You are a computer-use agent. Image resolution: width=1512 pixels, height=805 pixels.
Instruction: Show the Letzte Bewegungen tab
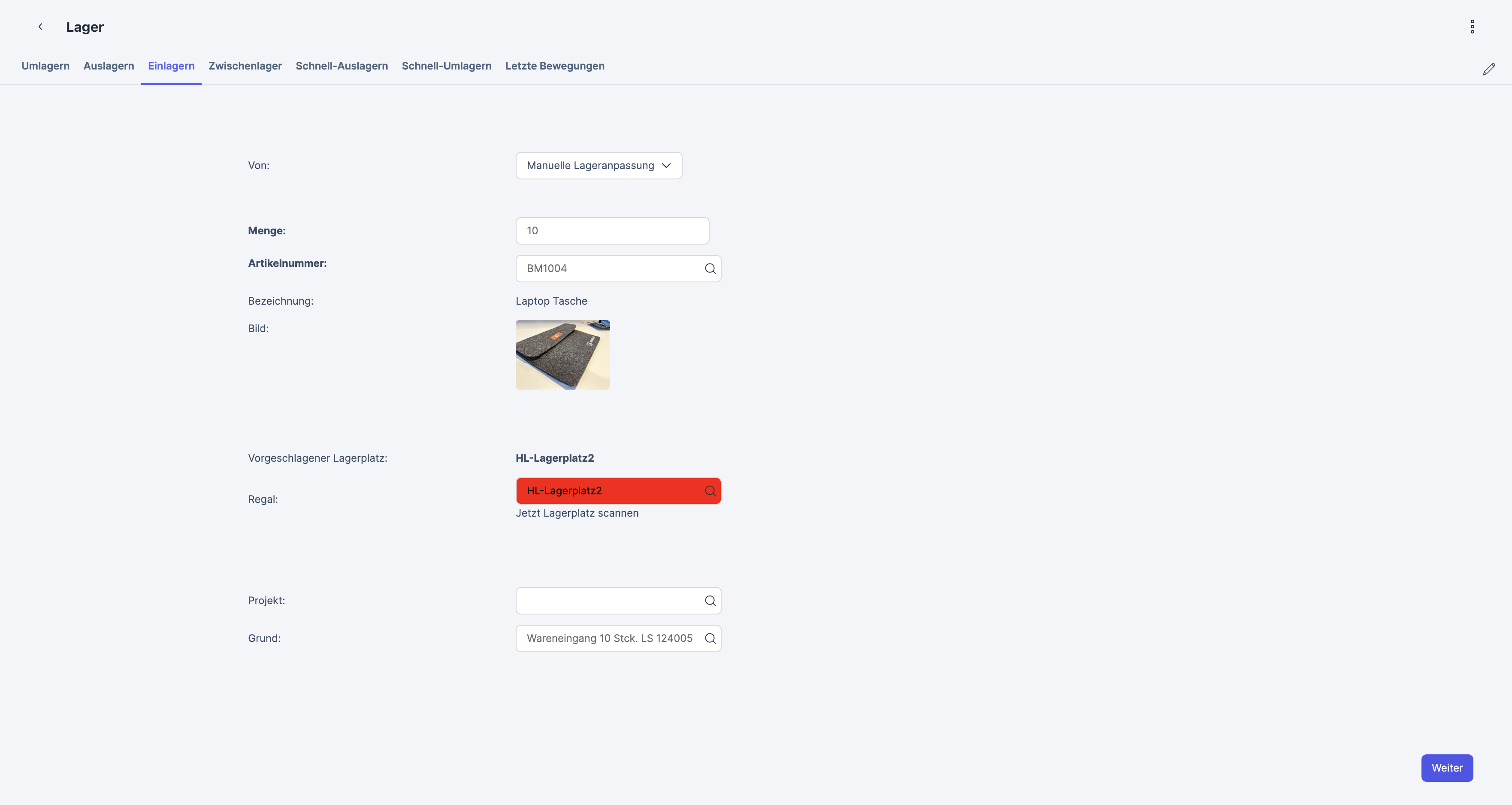(x=554, y=66)
